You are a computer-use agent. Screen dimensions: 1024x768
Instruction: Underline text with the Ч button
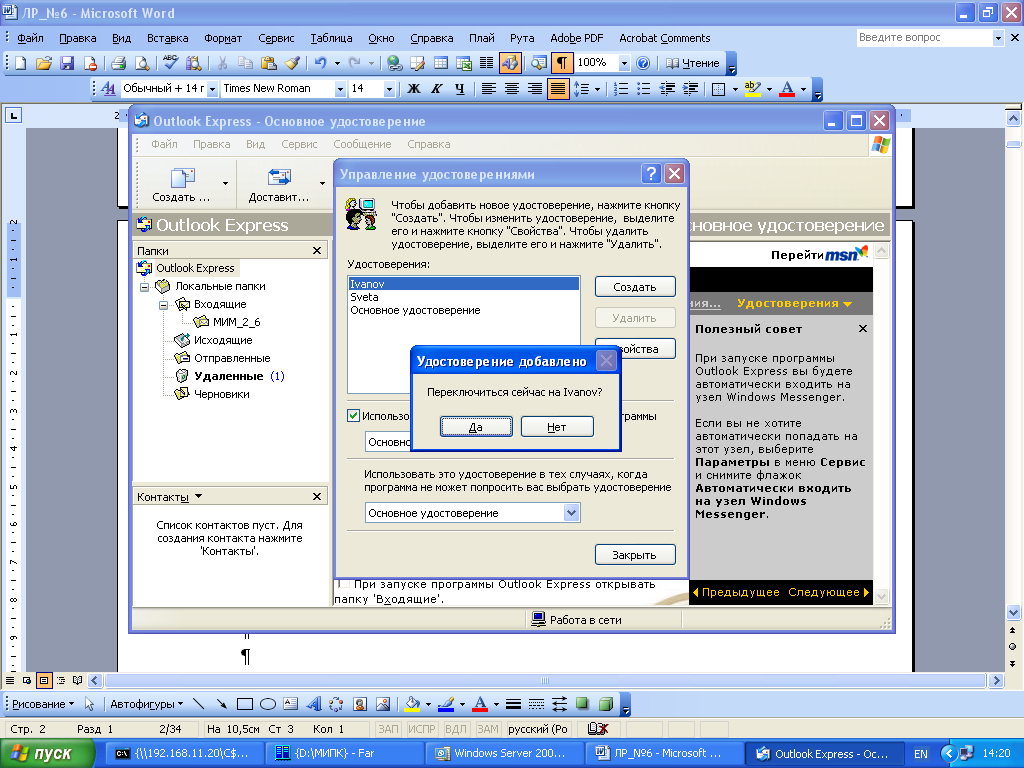[x=460, y=89]
